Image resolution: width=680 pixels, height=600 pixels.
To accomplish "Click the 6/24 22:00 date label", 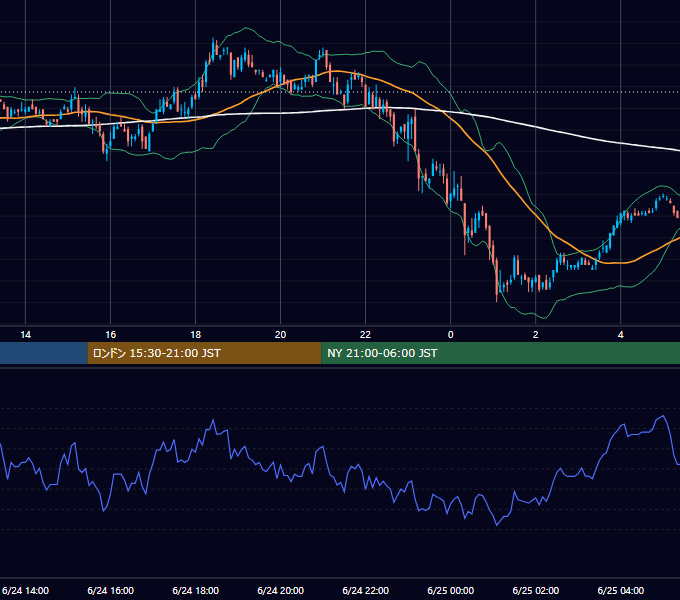I will click(x=366, y=590).
